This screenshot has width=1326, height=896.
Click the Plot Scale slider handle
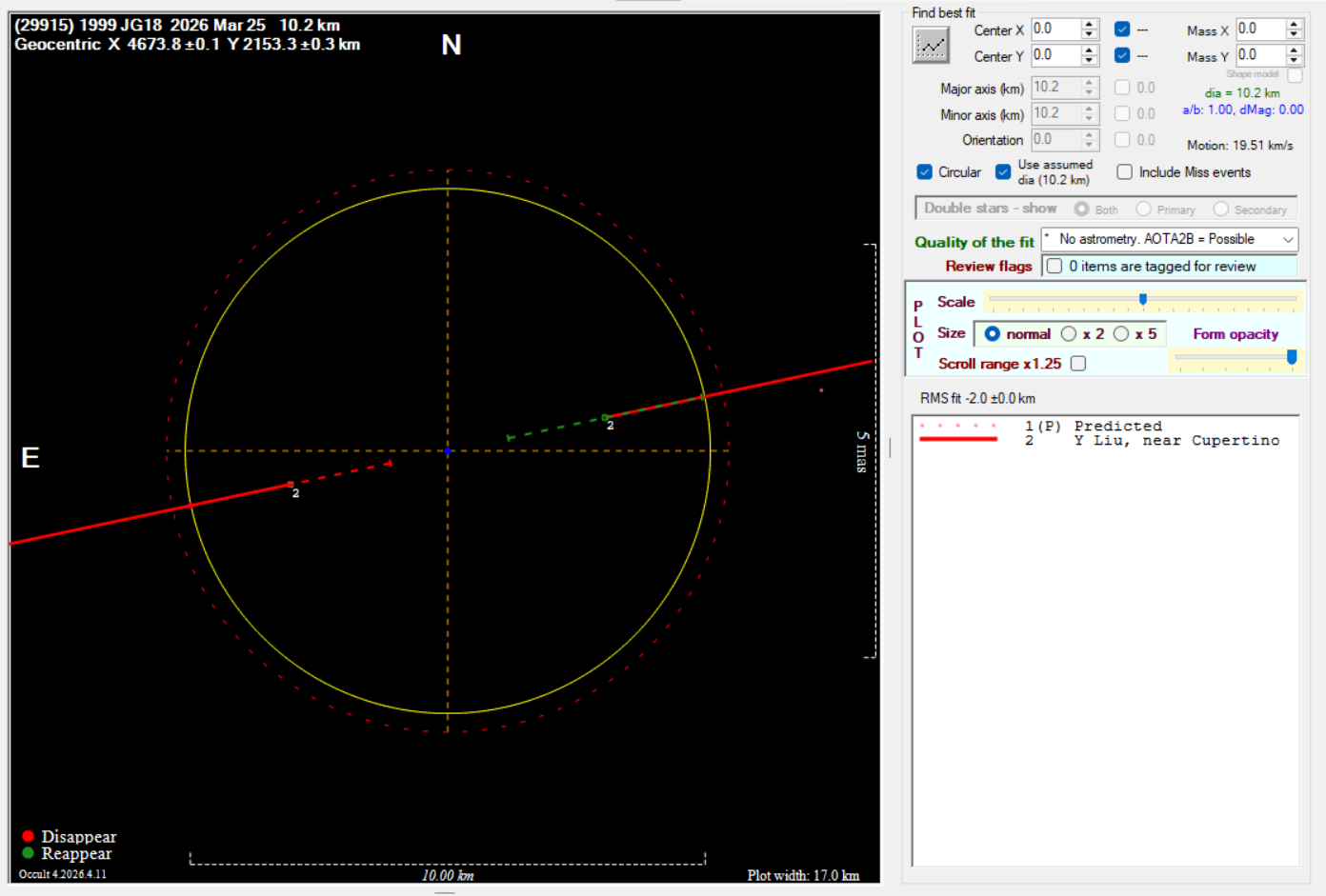coord(1143,300)
